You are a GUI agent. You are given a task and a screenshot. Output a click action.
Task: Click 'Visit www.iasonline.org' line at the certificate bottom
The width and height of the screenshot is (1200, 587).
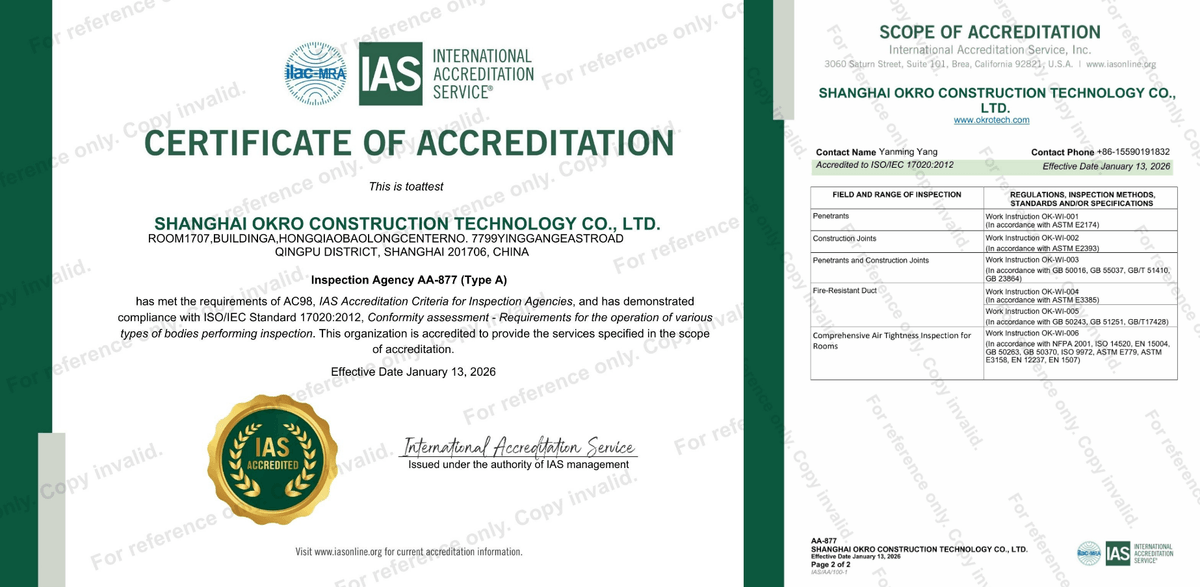(x=408, y=552)
